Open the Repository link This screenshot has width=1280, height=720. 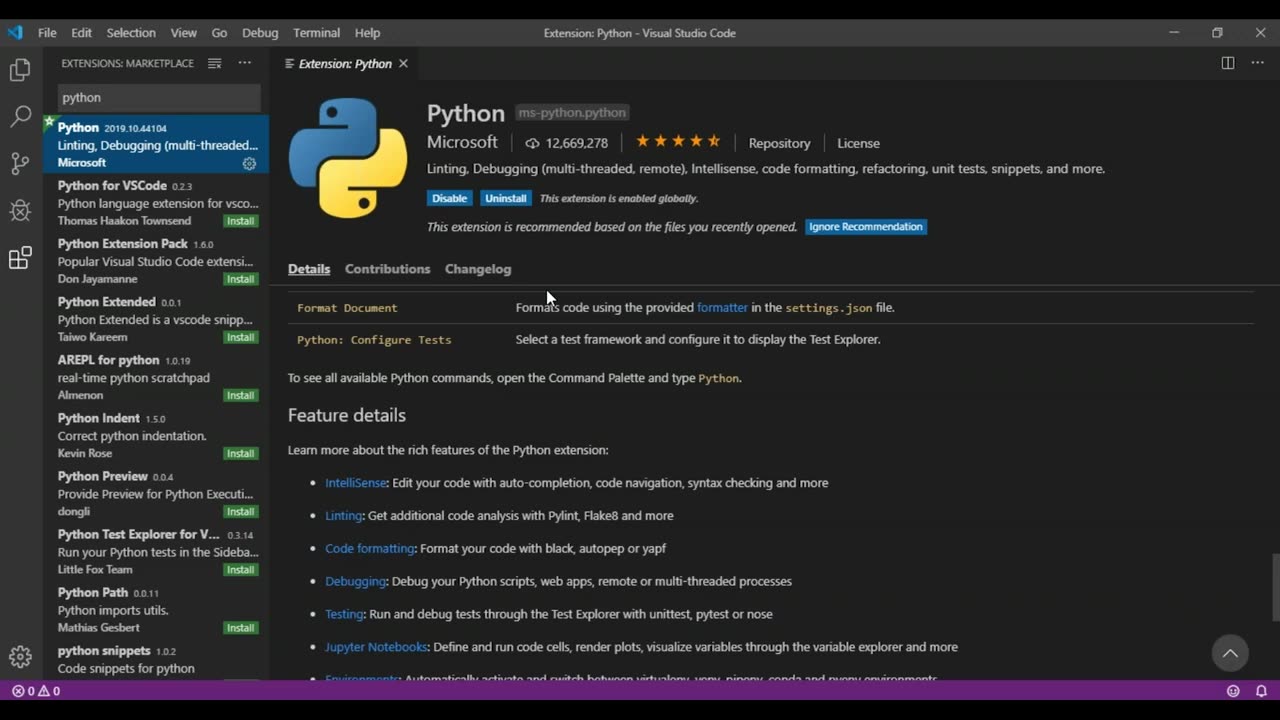pos(779,143)
